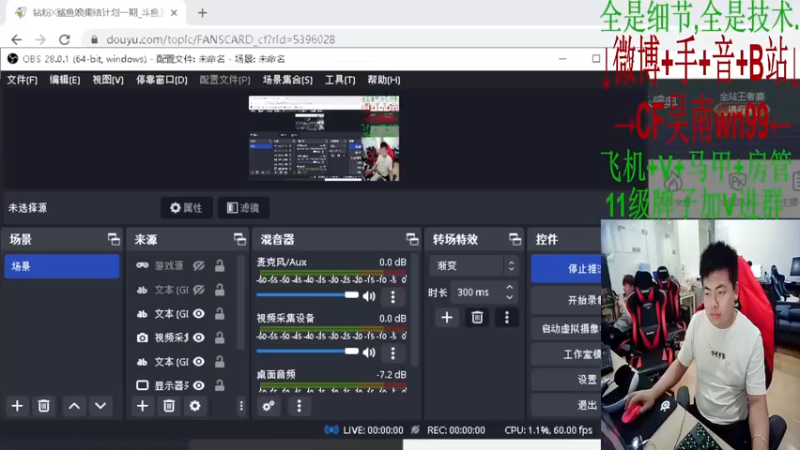800x450 pixels.
Task: Open the 渐变 transition dropdown
Action: (473, 266)
